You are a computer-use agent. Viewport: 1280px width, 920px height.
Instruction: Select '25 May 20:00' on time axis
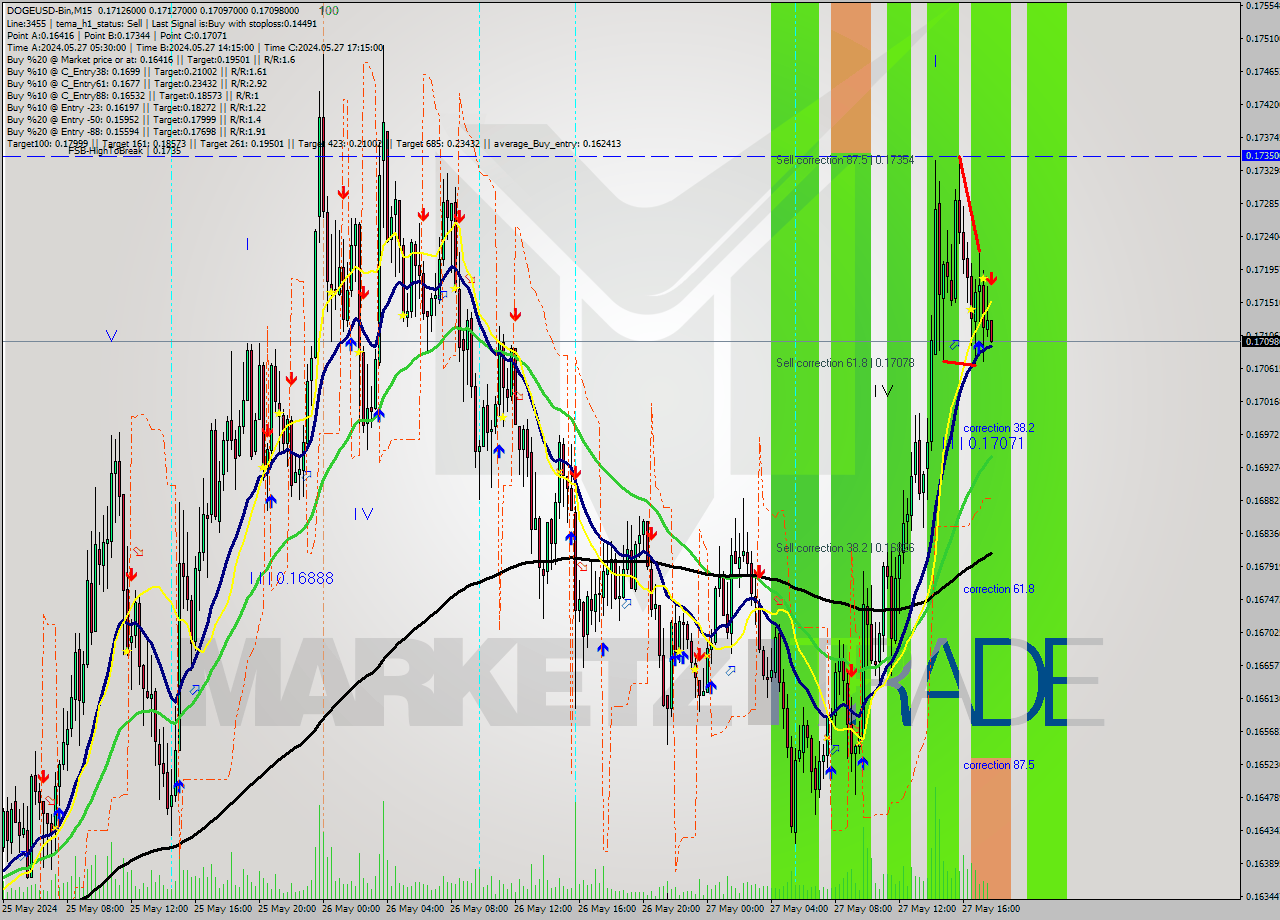click(286, 909)
